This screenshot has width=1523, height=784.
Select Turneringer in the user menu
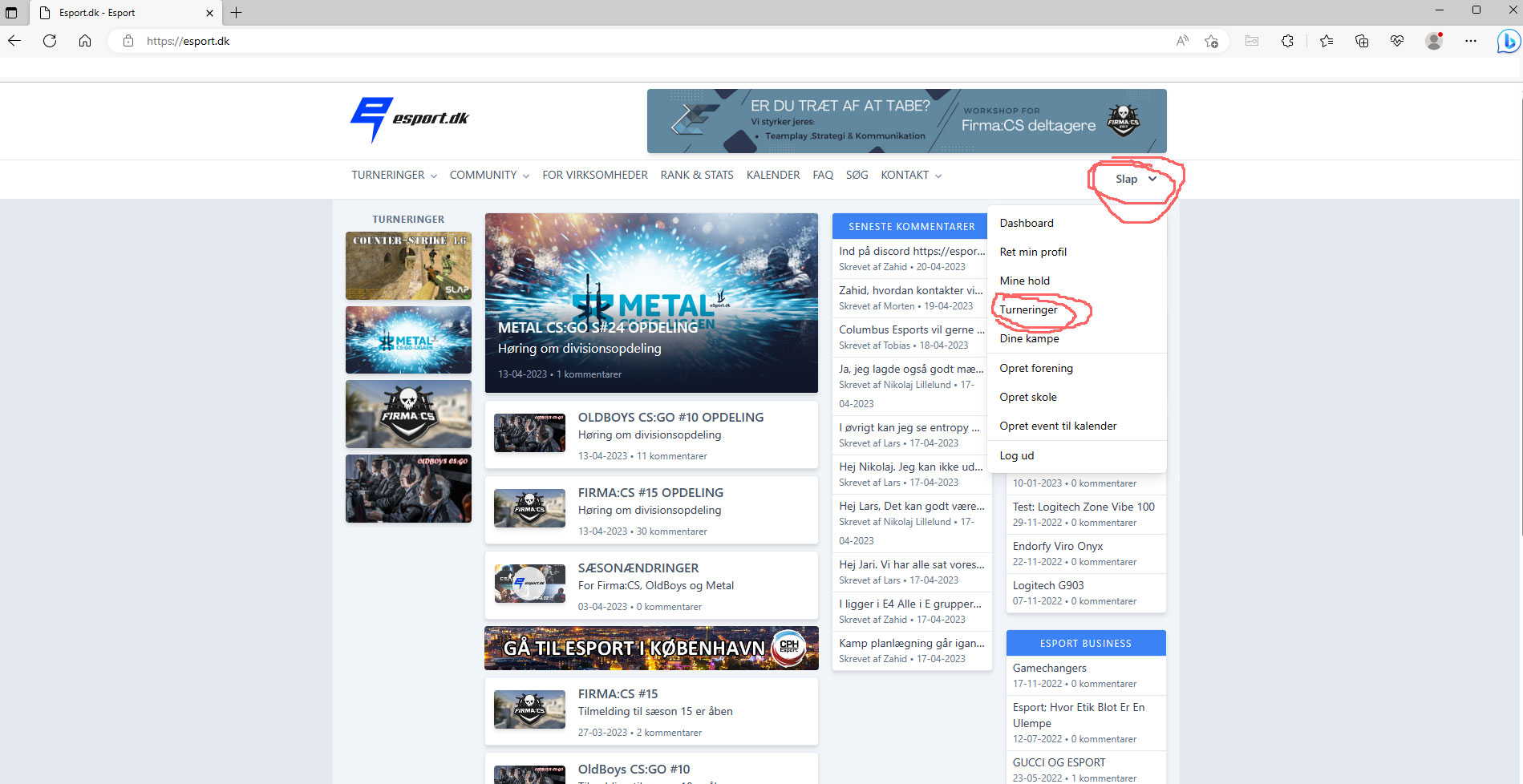point(1028,309)
